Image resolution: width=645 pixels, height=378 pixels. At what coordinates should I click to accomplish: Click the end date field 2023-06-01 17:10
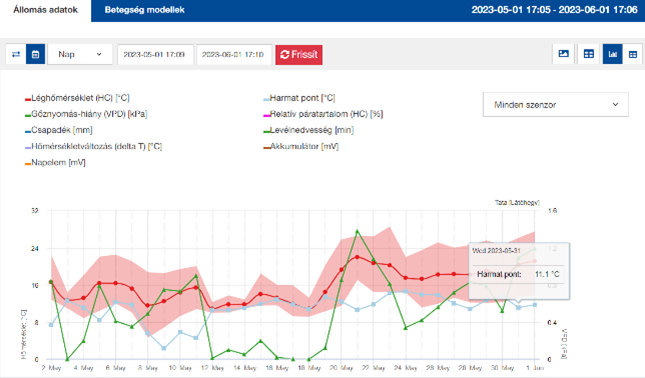(x=234, y=55)
